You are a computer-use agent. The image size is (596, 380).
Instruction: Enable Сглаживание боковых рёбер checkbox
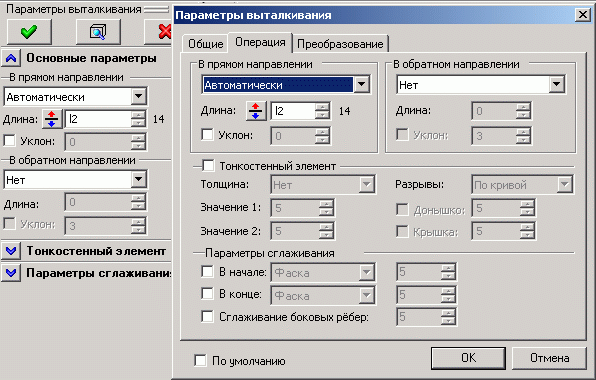pyautogui.click(x=207, y=316)
